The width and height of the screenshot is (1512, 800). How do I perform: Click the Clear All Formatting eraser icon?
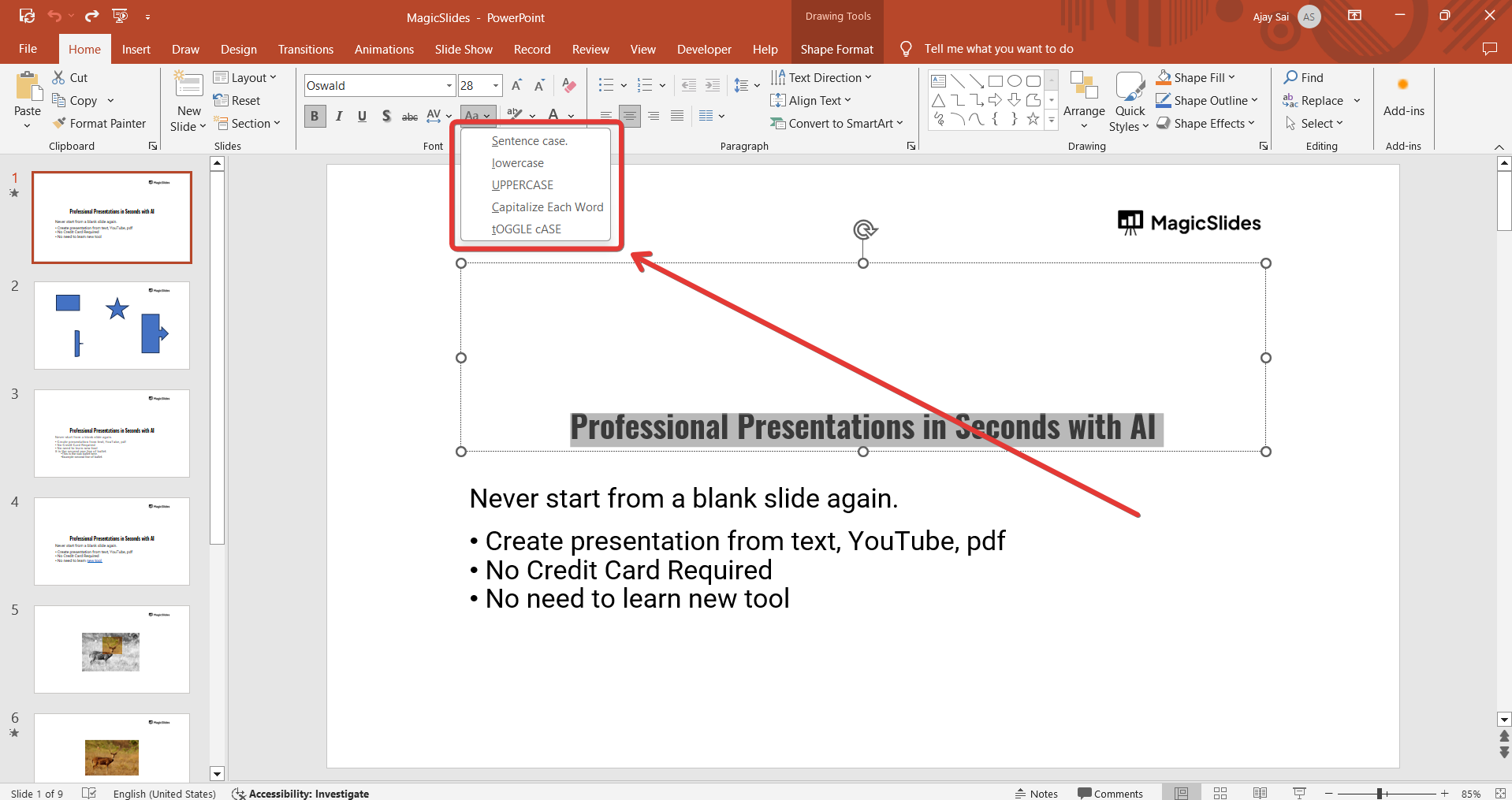point(569,85)
